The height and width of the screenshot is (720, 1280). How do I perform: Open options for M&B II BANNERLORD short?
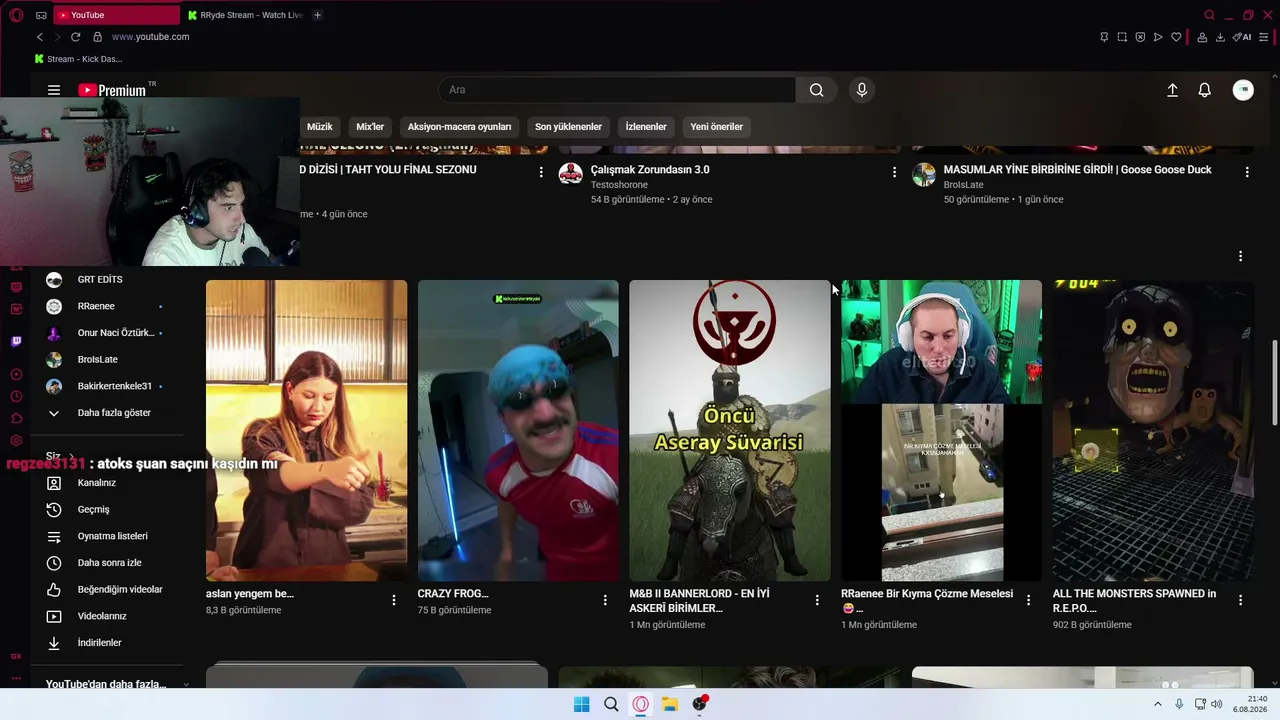(x=817, y=600)
